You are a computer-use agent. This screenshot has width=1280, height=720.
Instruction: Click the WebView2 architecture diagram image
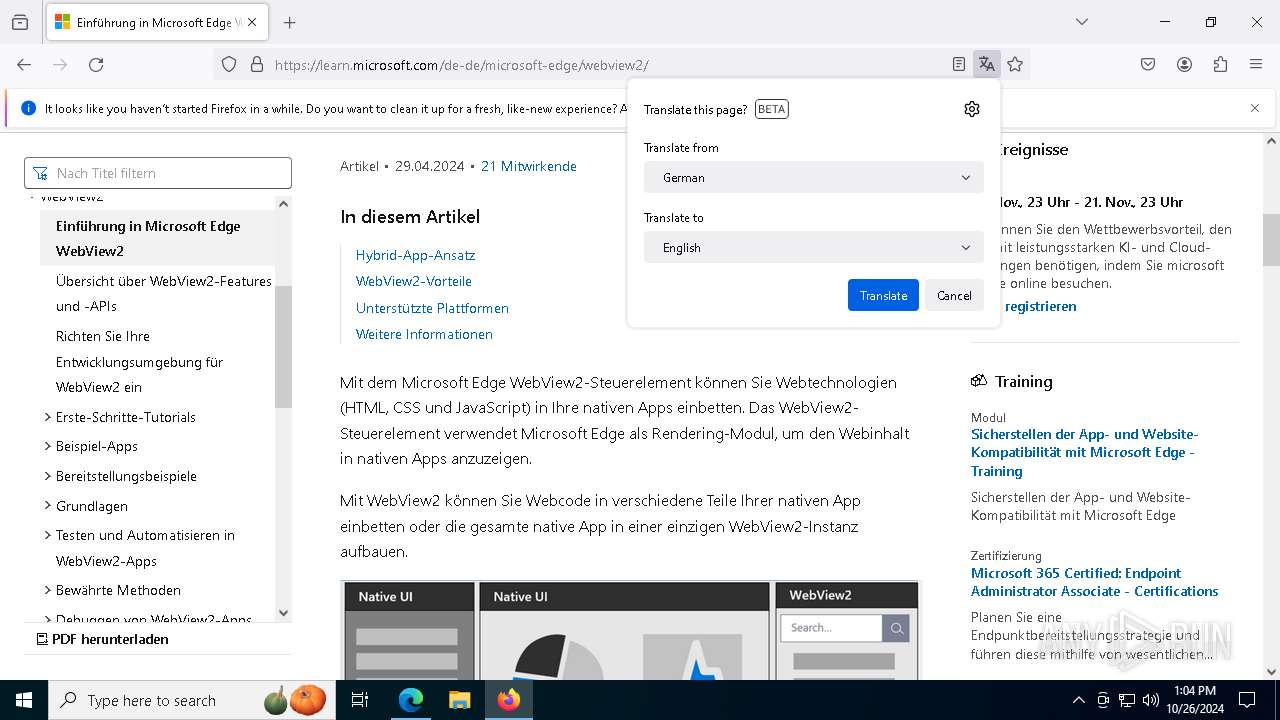[630, 630]
